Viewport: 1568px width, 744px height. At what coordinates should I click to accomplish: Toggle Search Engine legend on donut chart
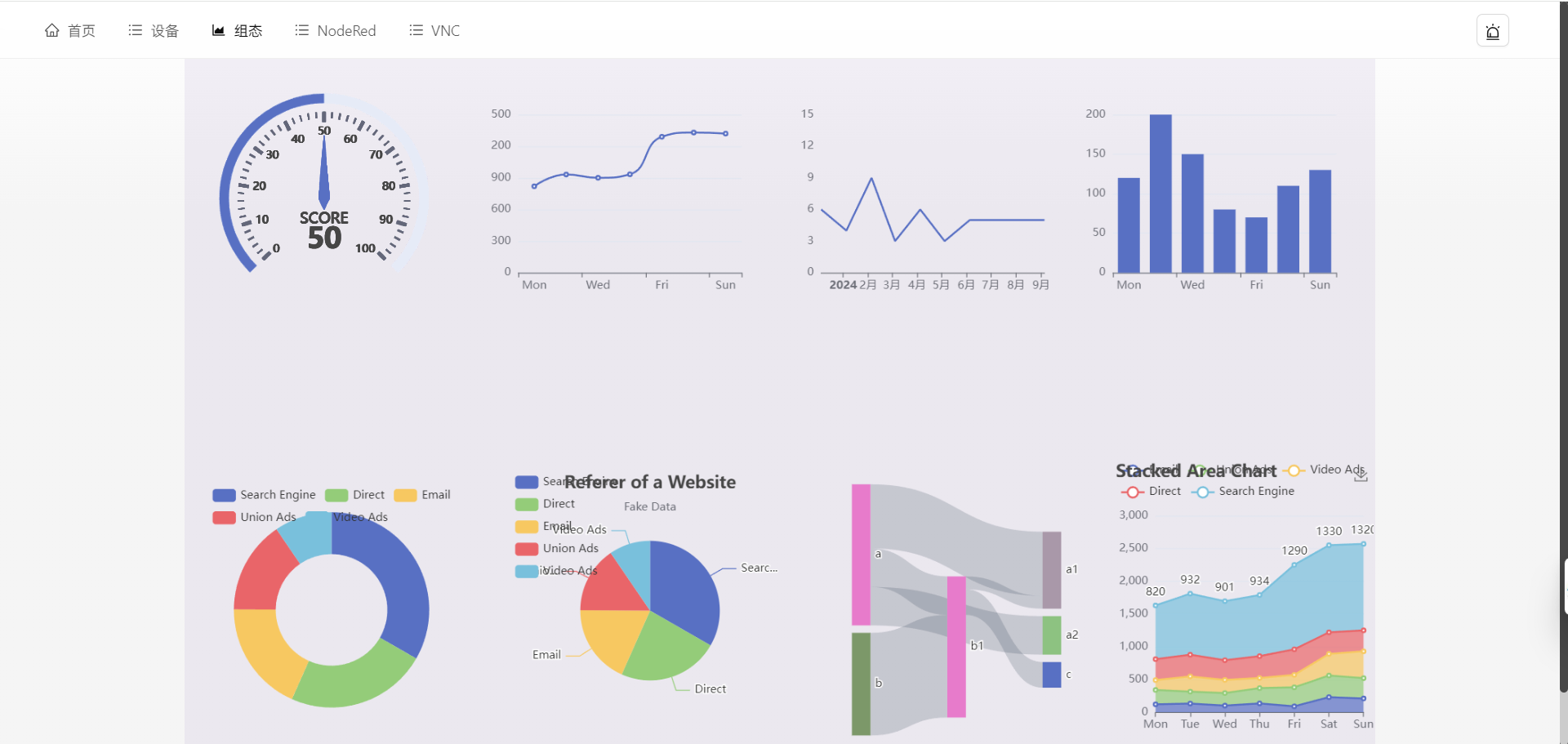264,495
